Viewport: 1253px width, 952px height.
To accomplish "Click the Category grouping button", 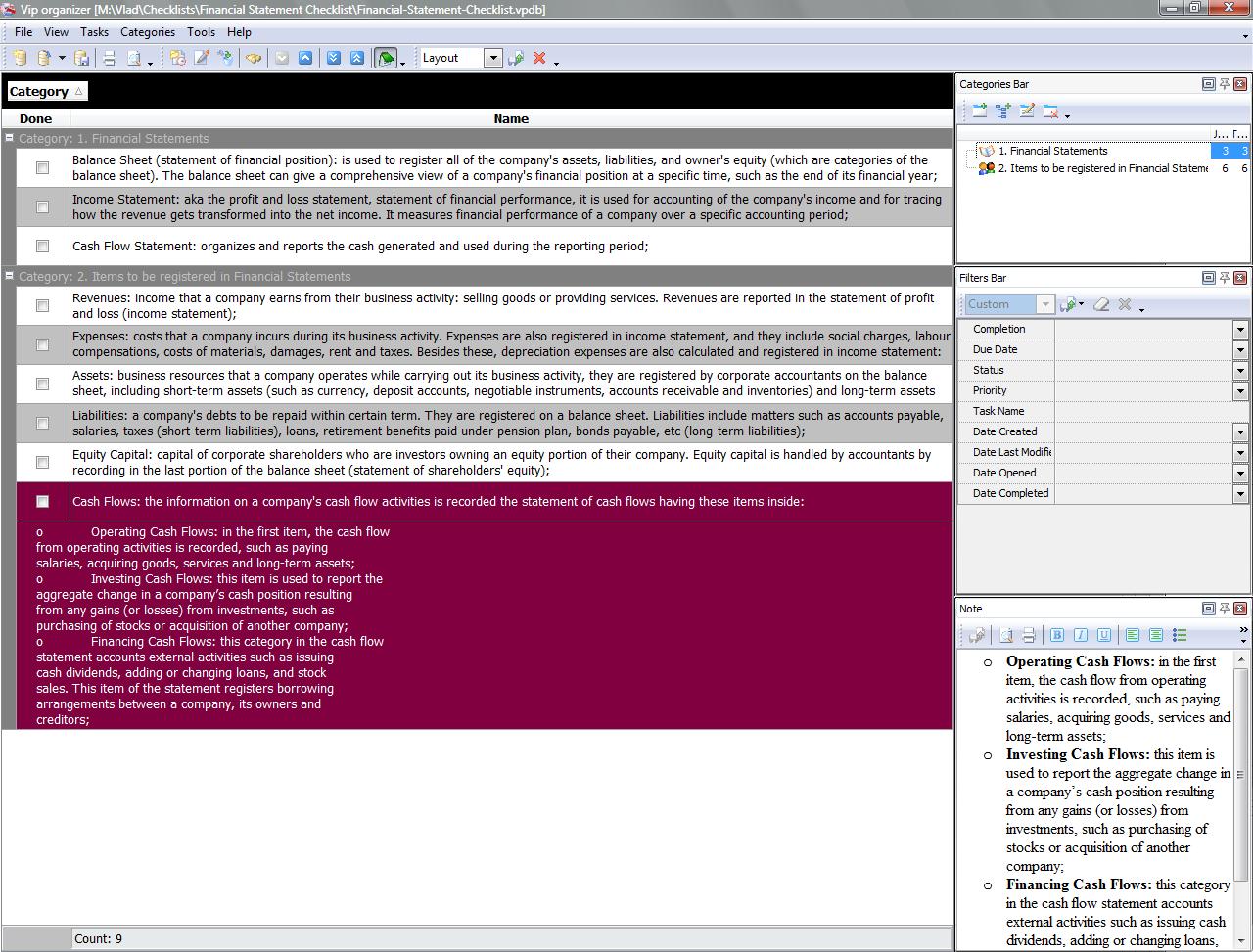I will 46,92.
